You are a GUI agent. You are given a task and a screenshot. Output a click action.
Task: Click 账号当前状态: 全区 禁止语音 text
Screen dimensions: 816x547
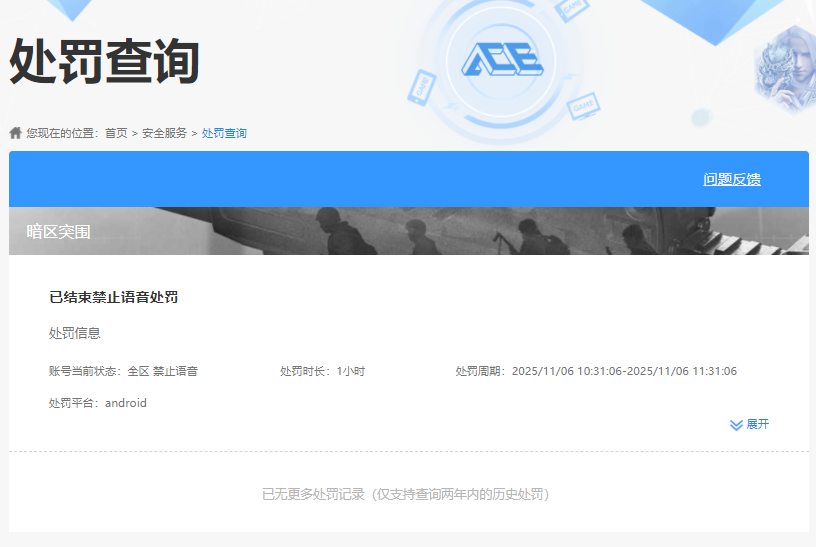click(123, 371)
